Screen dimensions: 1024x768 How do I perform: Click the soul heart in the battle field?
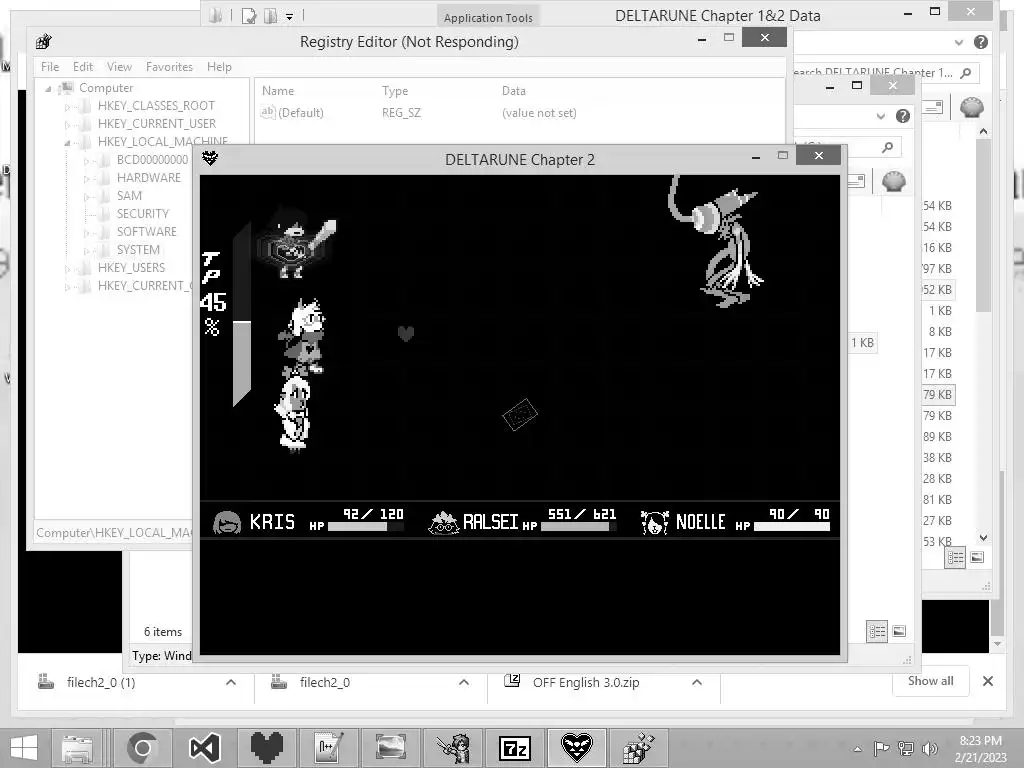tap(406, 334)
